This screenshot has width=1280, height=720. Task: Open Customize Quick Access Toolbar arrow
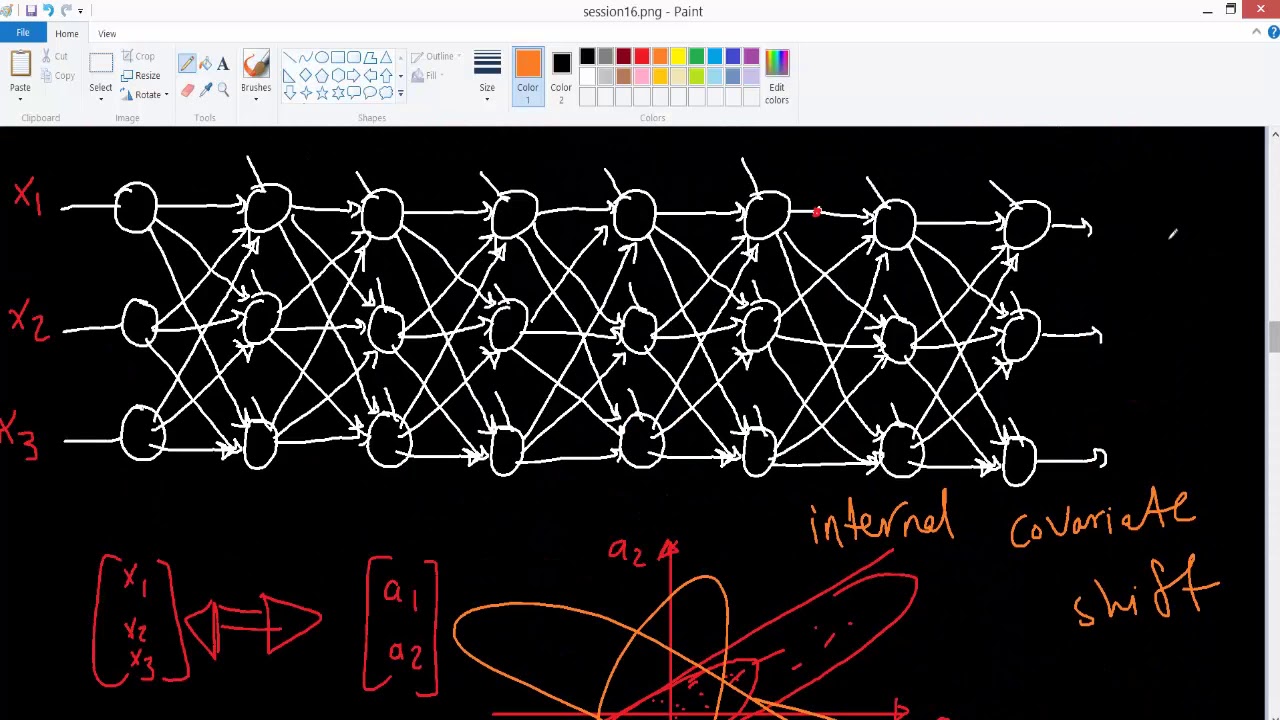pos(81,11)
